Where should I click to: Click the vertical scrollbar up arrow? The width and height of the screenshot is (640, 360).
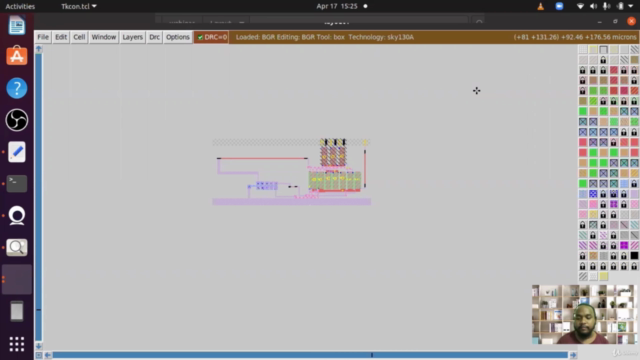pos(38,49)
